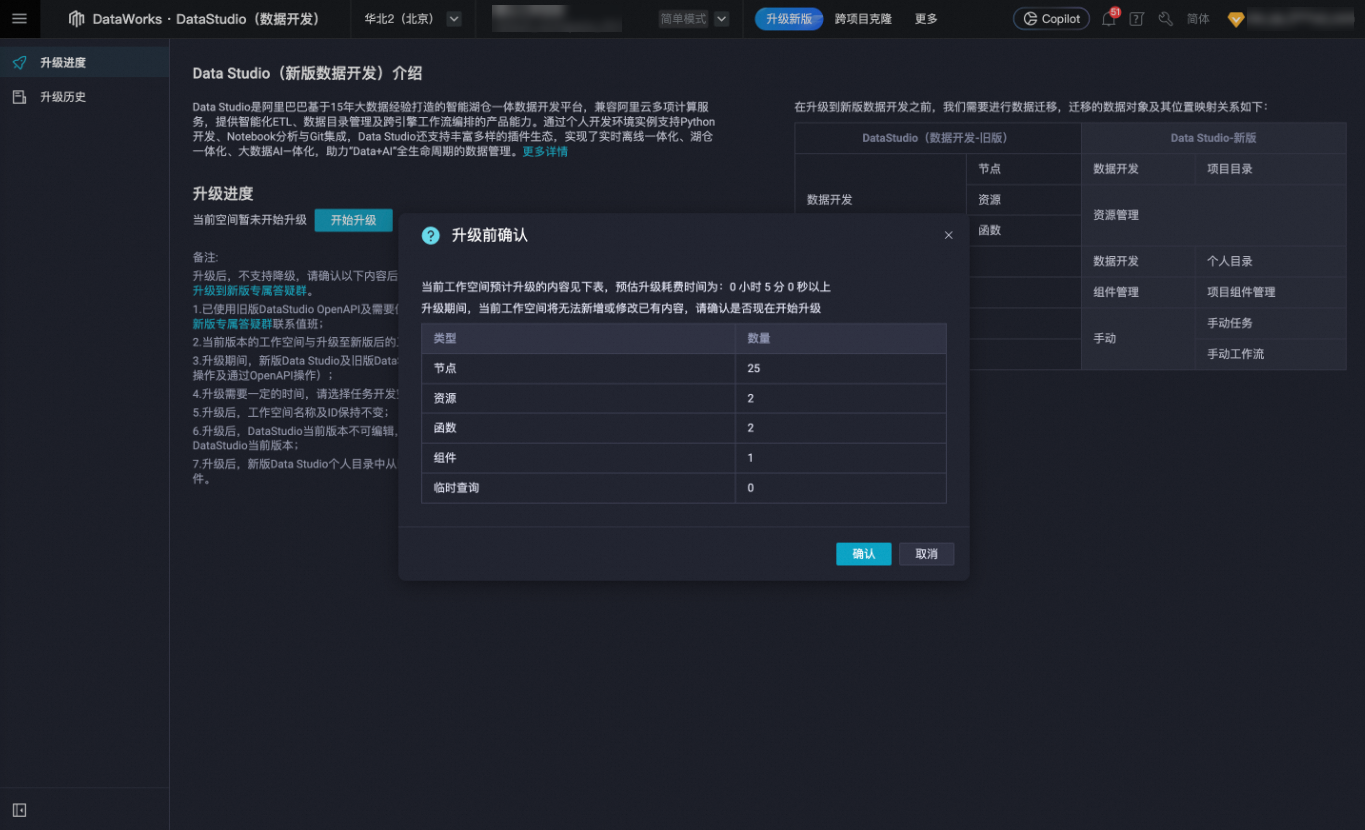The width and height of the screenshot is (1365, 830).
Task: Launch the Copilot assistant
Action: (x=1051, y=19)
